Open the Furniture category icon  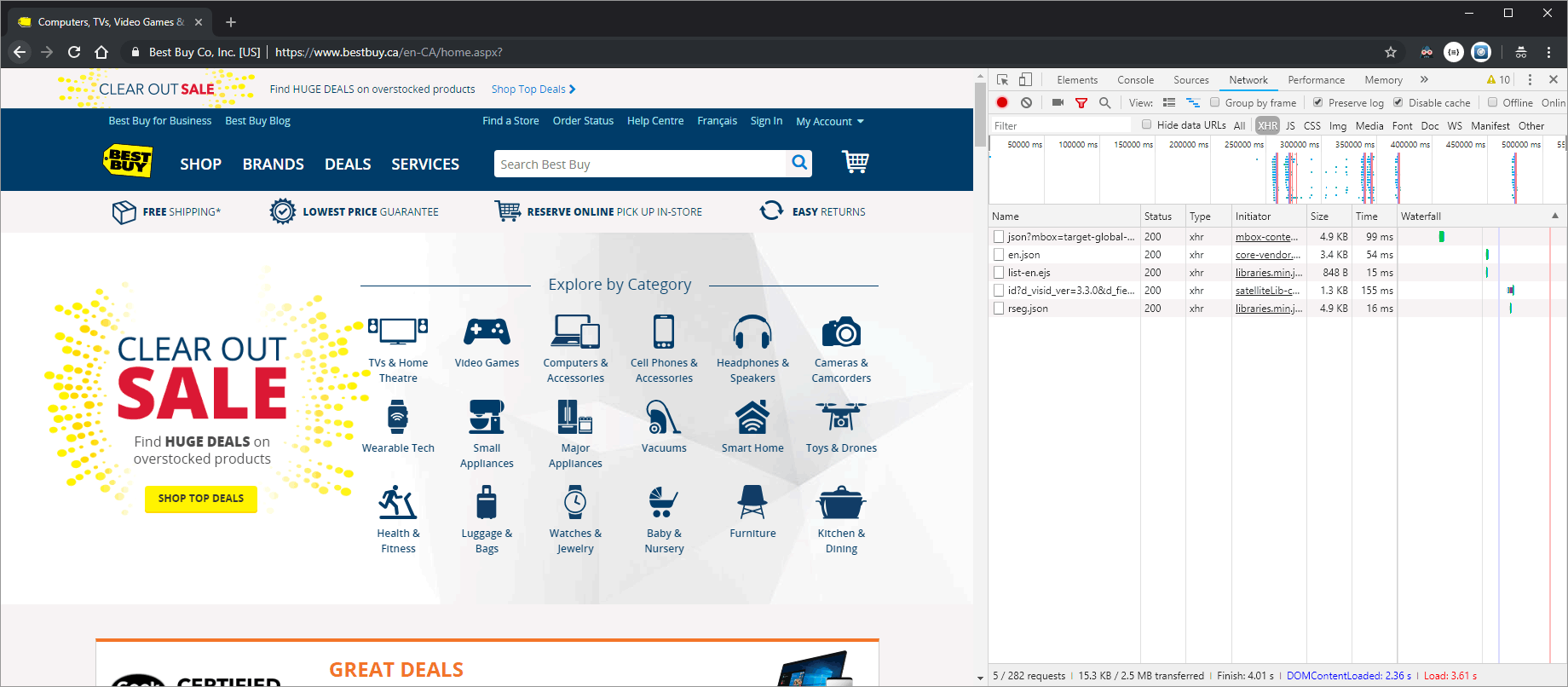pyautogui.click(x=752, y=503)
